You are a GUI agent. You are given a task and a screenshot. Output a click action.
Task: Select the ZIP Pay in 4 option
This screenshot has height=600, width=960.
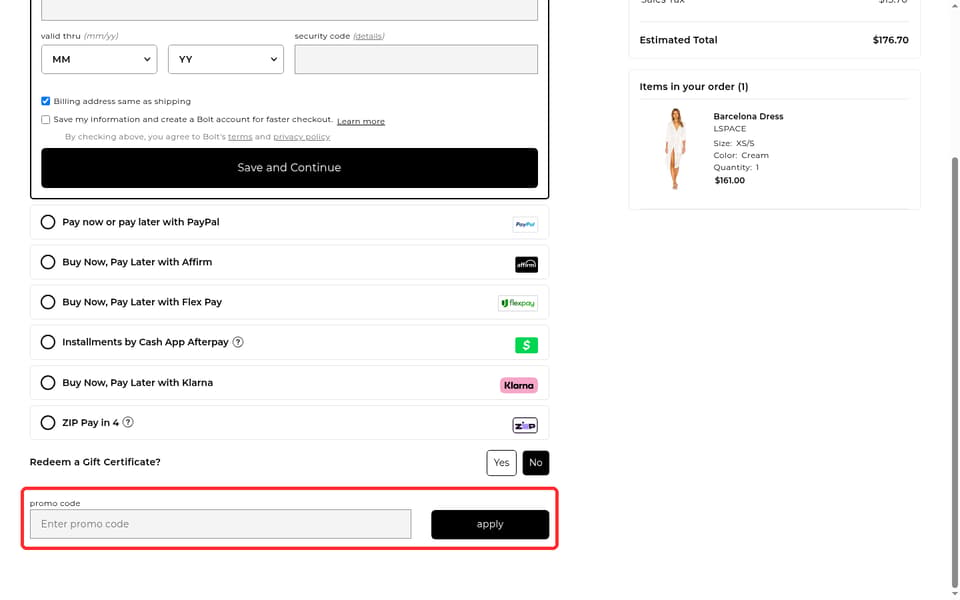(48, 422)
